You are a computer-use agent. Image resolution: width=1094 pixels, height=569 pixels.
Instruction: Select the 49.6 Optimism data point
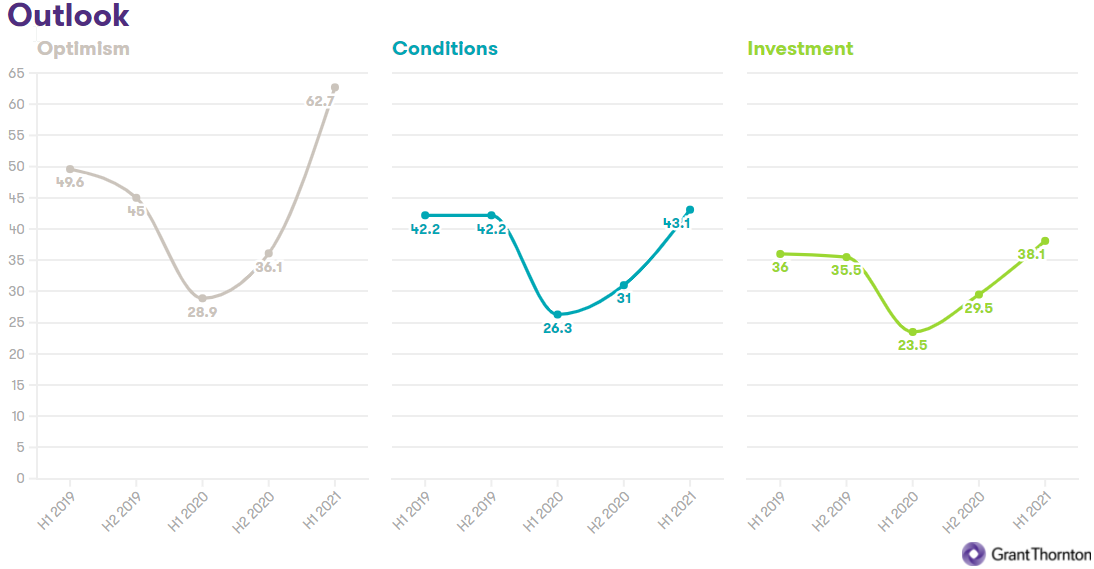pos(70,169)
